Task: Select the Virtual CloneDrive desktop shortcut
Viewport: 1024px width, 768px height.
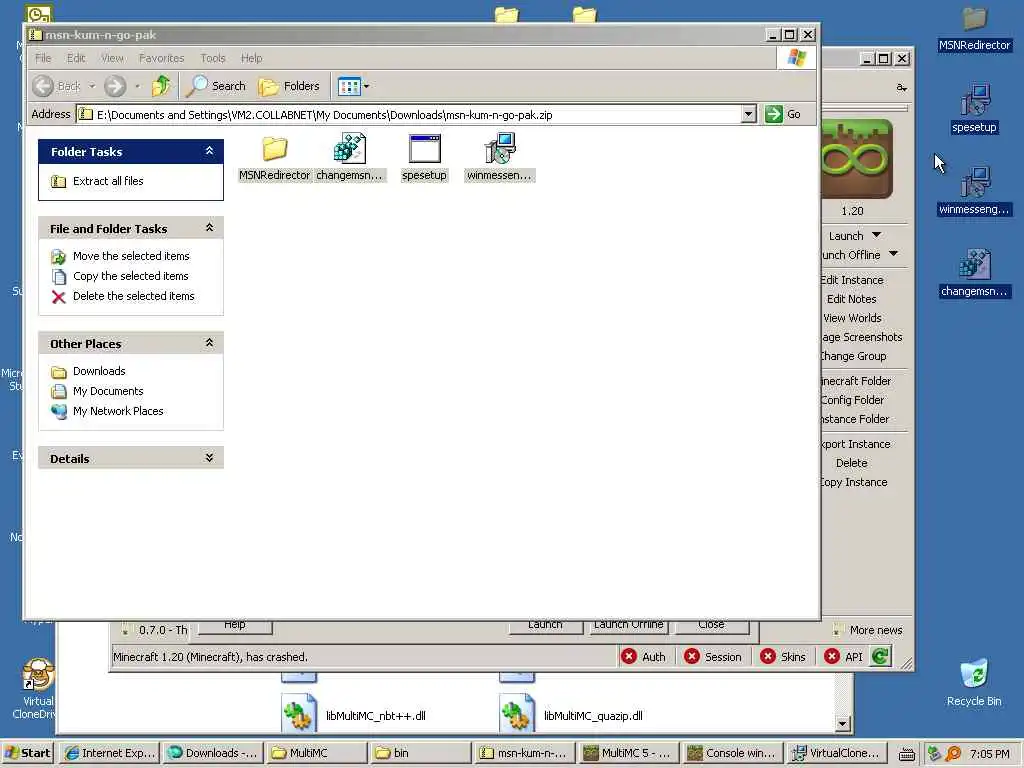Action: click(x=36, y=689)
